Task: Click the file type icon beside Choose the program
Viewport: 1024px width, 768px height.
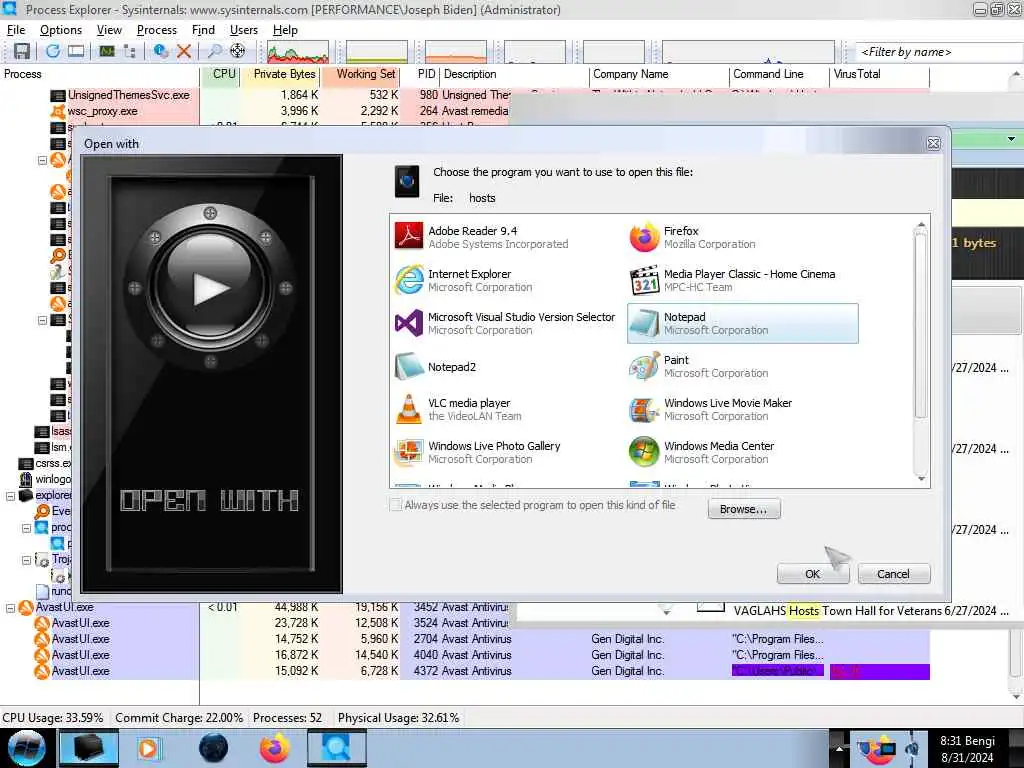Action: click(x=407, y=181)
